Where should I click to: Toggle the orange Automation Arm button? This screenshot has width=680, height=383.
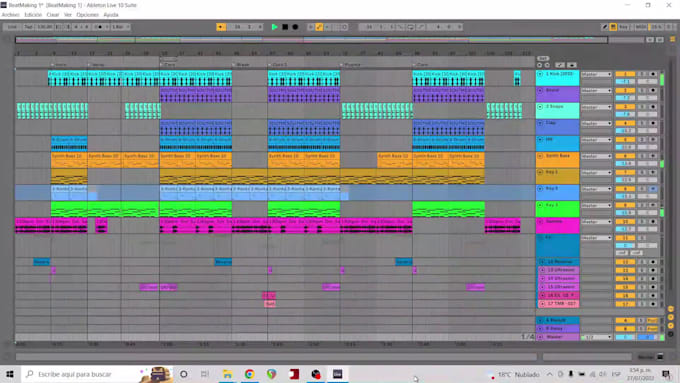click(319, 27)
